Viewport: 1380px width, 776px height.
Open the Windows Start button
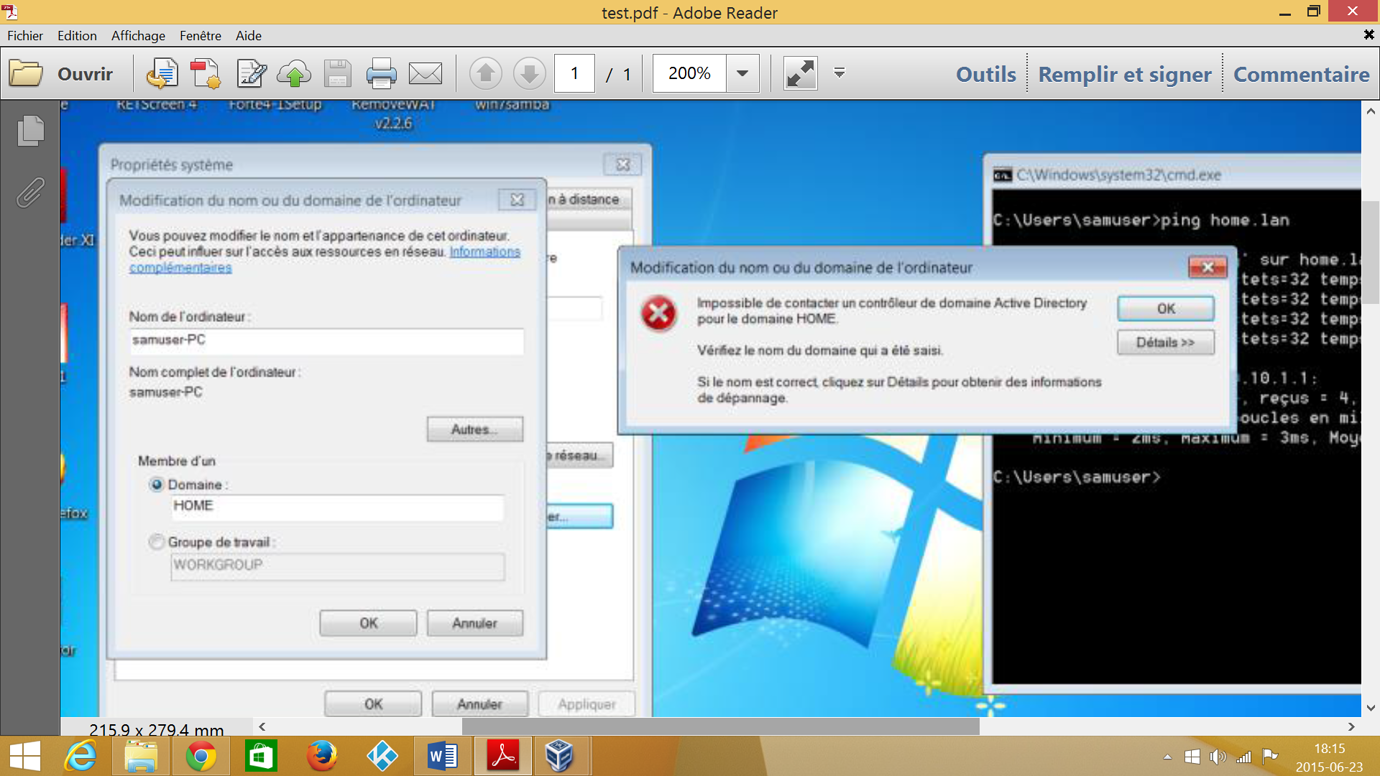coord(25,756)
